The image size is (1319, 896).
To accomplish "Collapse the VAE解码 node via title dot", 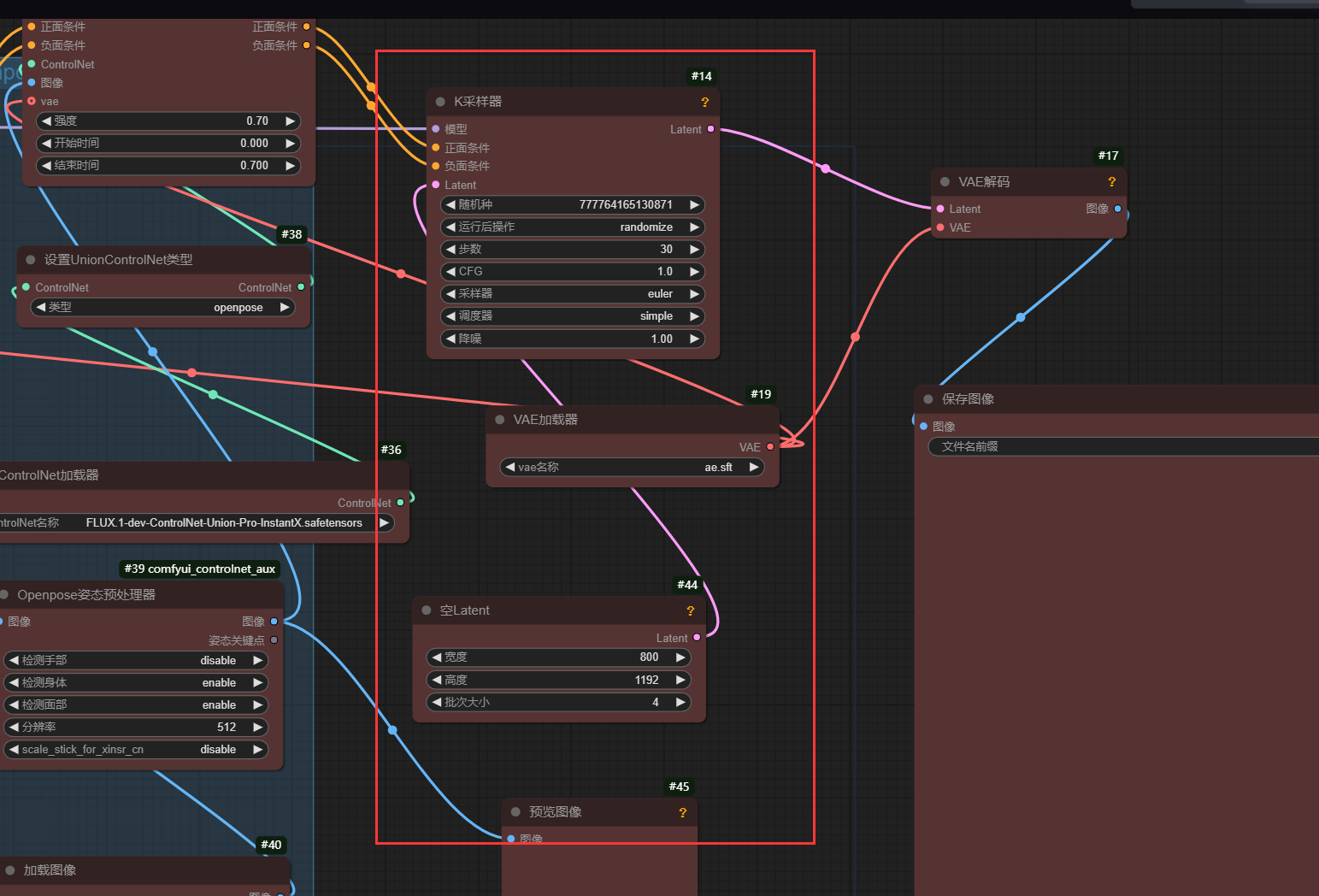I will (945, 182).
